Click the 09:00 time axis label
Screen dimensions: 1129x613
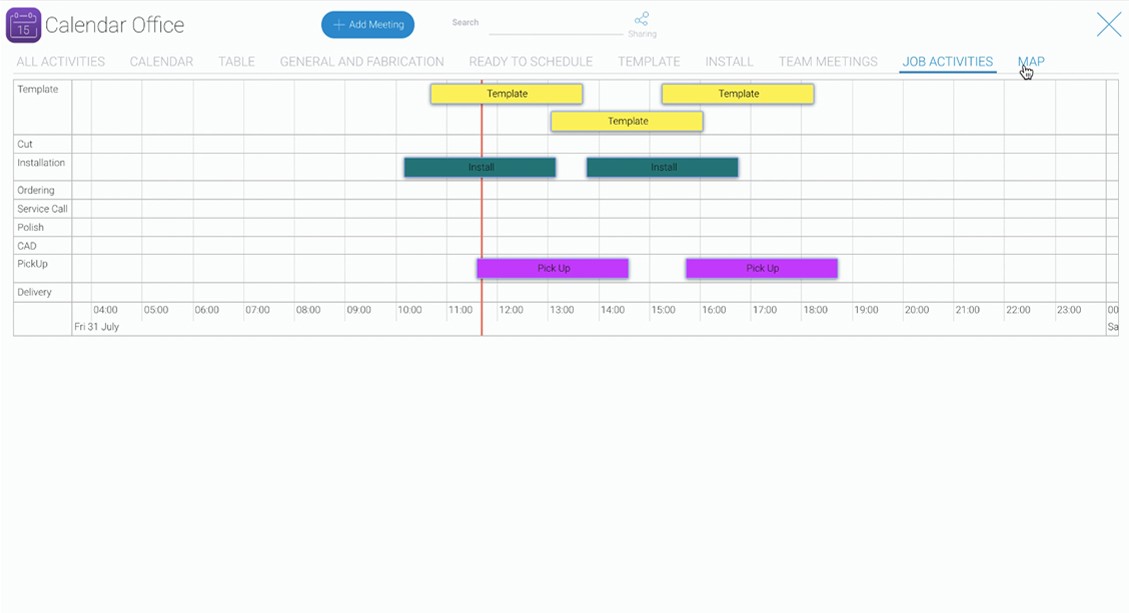359,310
